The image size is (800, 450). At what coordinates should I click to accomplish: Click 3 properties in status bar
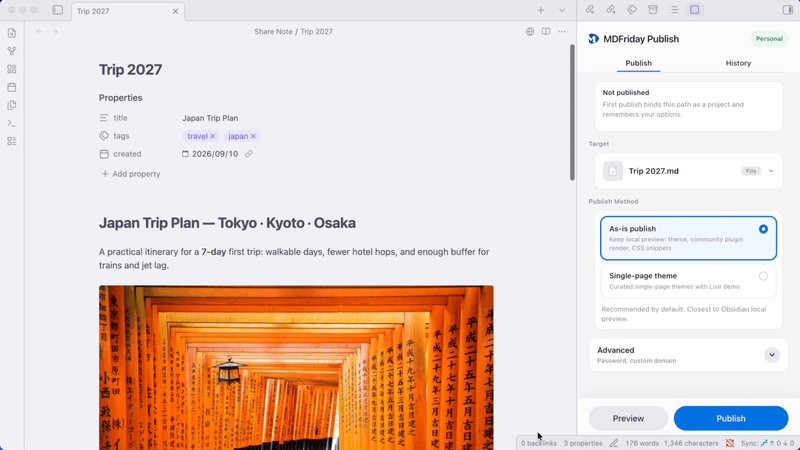pyautogui.click(x=583, y=443)
